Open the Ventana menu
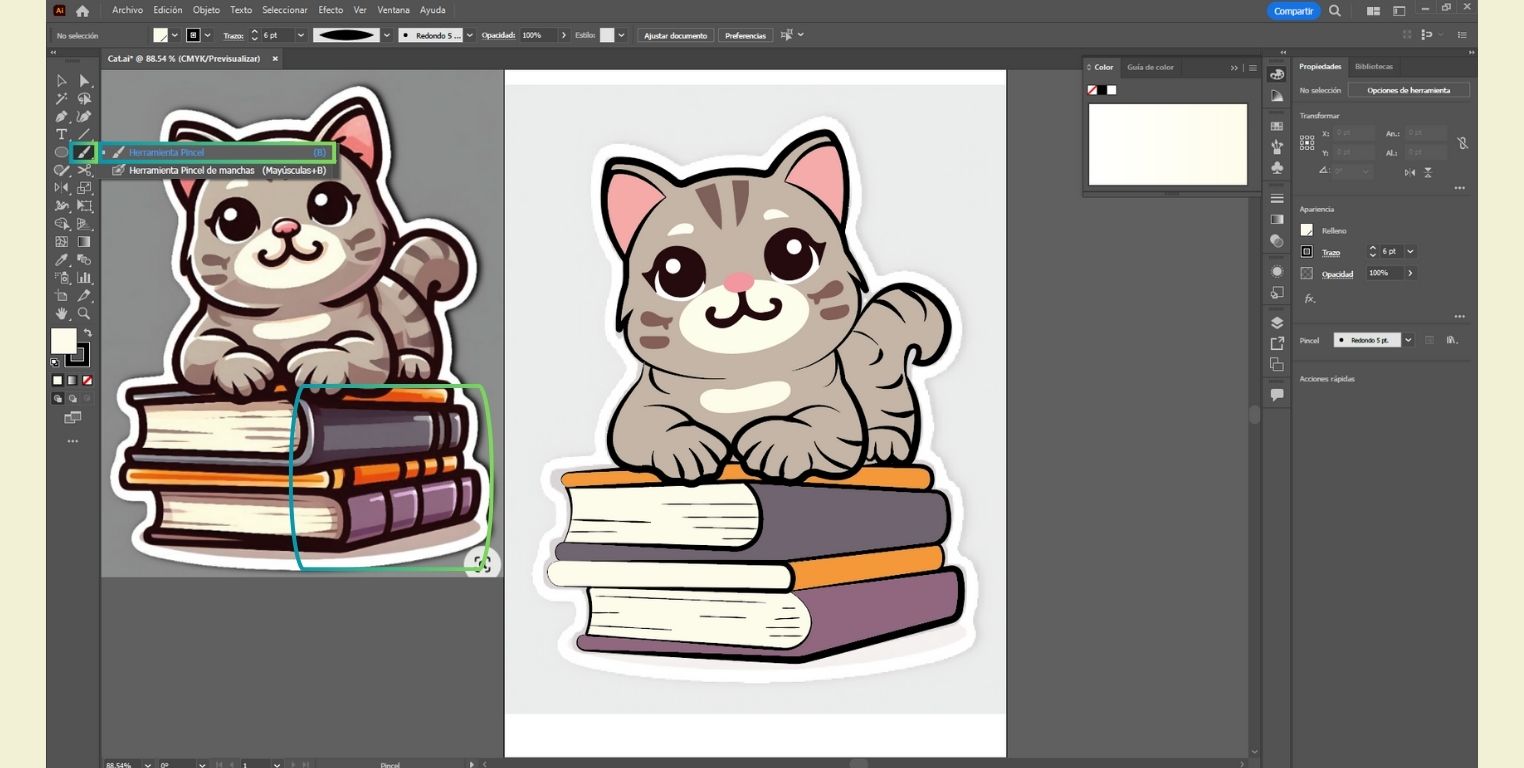The height and width of the screenshot is (768, 1524). pyautogui.click(x=393, y=10)
